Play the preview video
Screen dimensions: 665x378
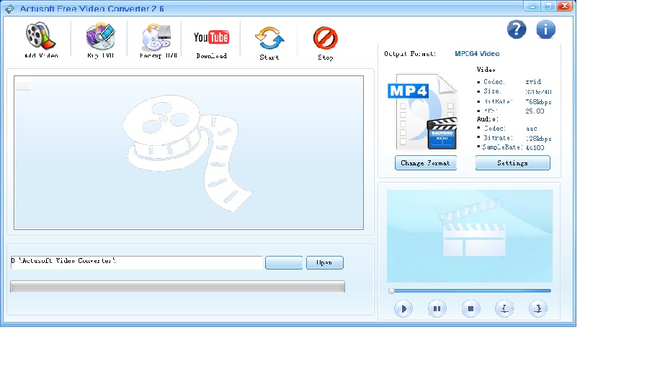[x=403, y=308]
